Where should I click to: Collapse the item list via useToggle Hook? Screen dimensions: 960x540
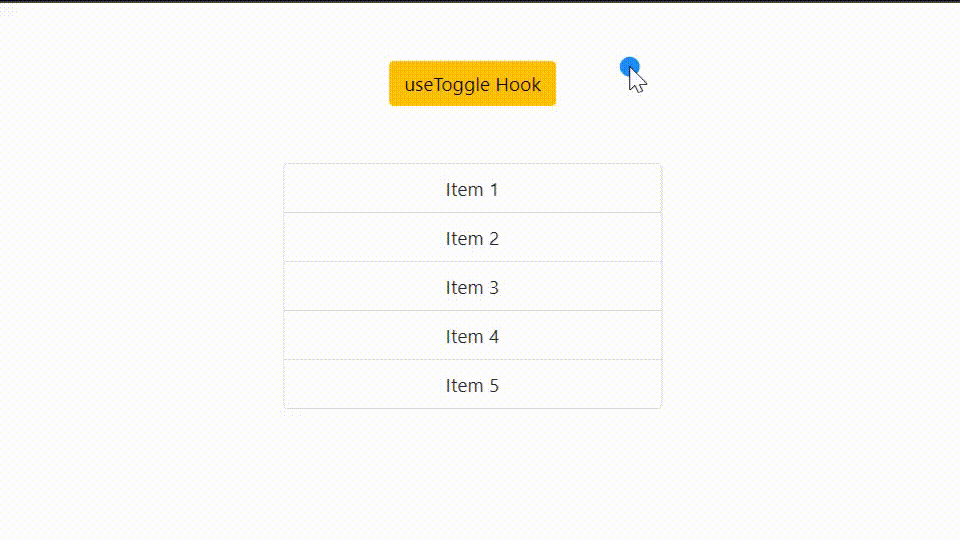pyautogui.click(x=472, y=83)
